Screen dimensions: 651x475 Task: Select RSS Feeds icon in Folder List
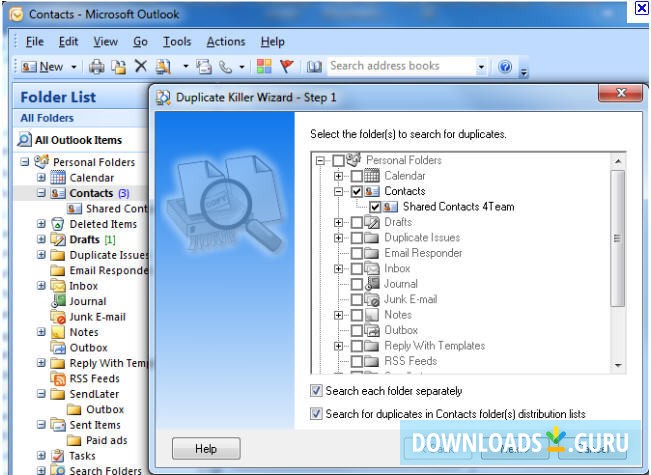[58, 378]
